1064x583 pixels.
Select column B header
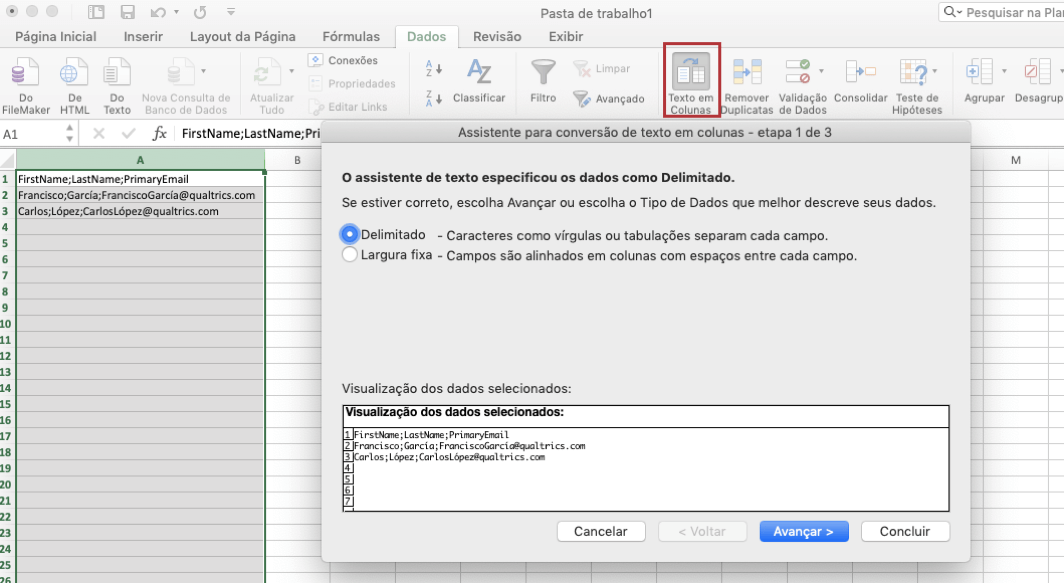pos(297,160)
